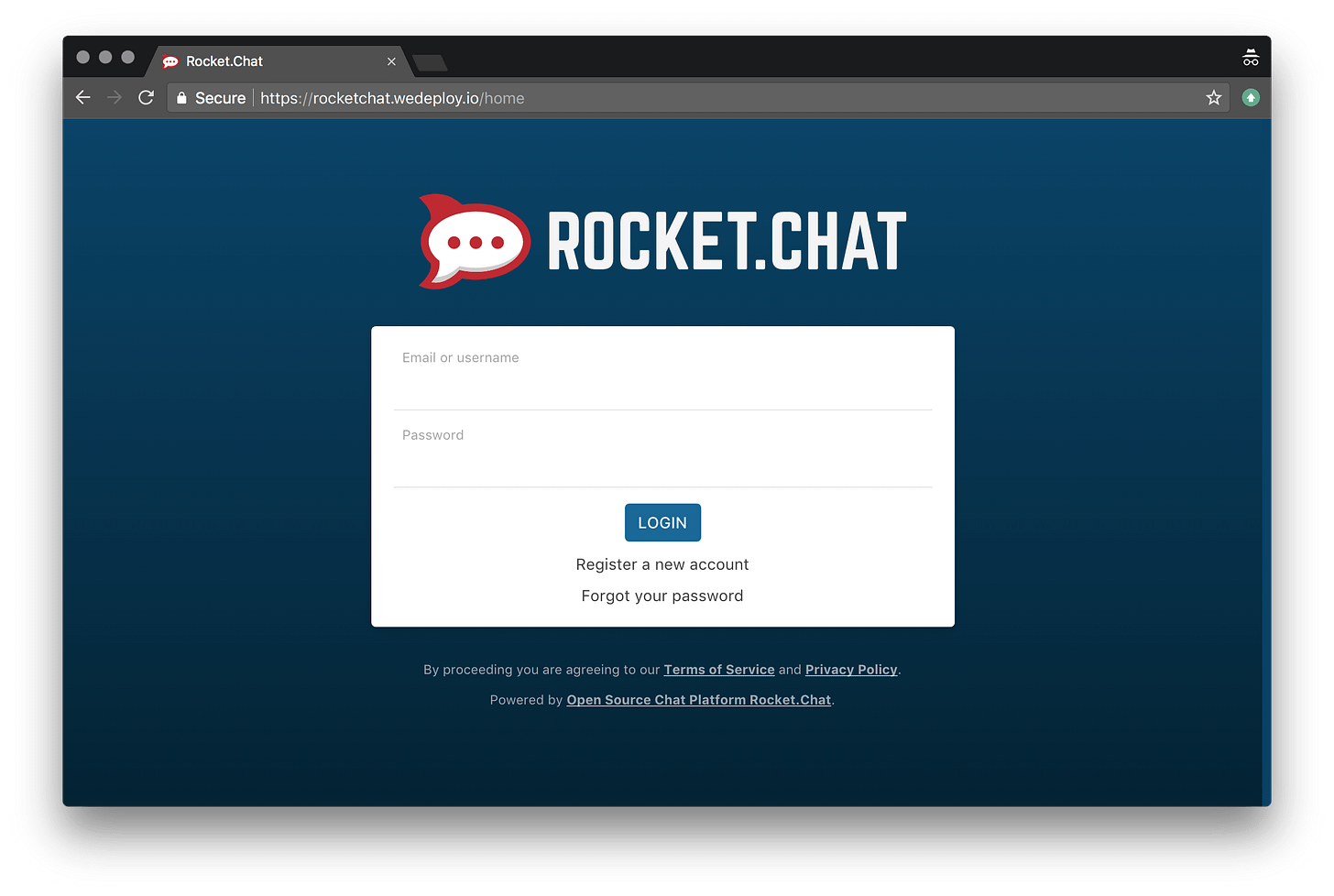Image resolution: width=1334 pixels, height=896 pixels.
Task: Click the URL in the address bar
Action: [x=392, y=98]
